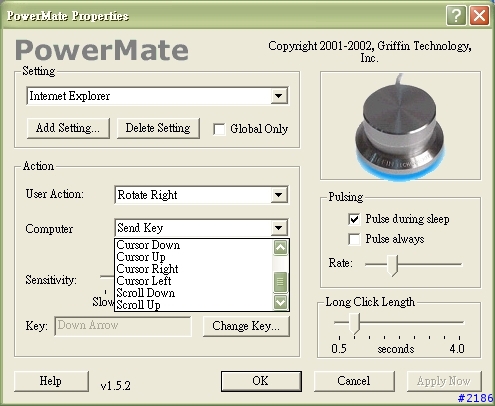Click the pulsing Rate slider handle

click(393, 265)
